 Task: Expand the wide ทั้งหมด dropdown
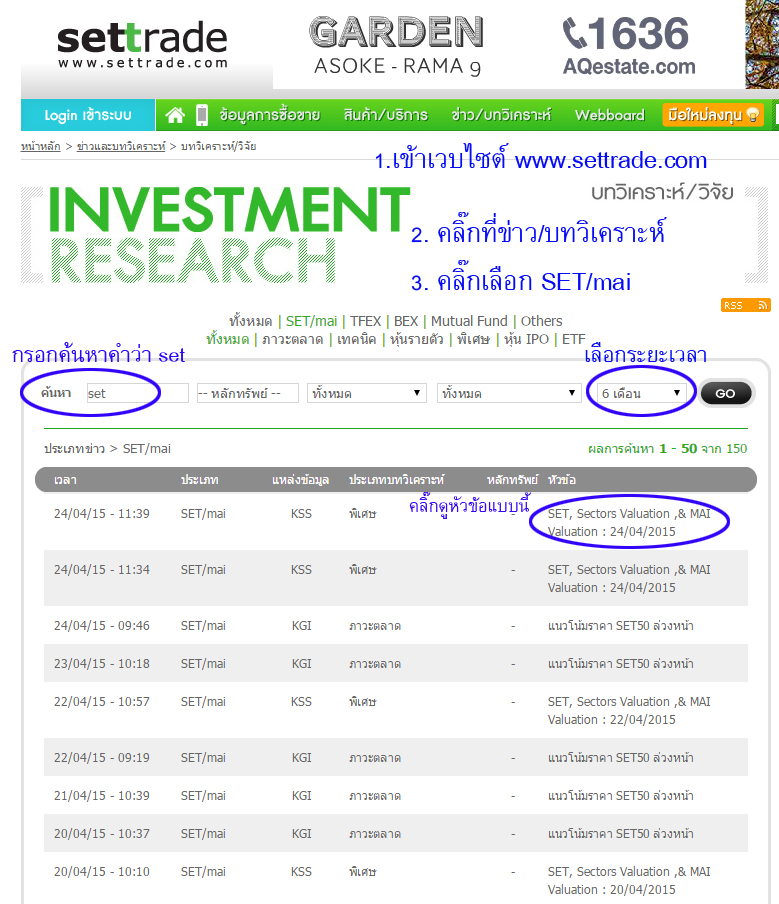[x=508, y=394]
